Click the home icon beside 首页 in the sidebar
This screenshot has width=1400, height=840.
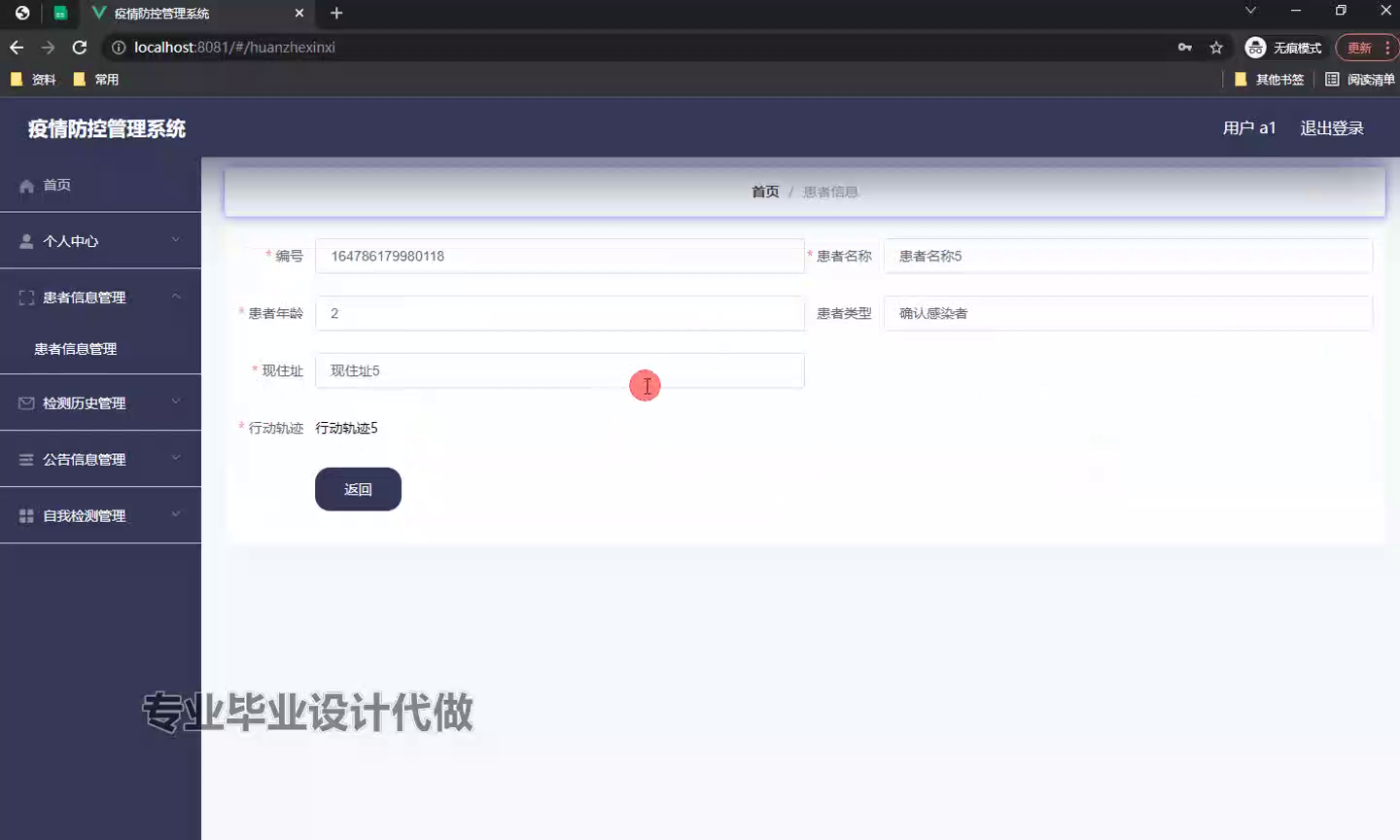pos(26,186)
